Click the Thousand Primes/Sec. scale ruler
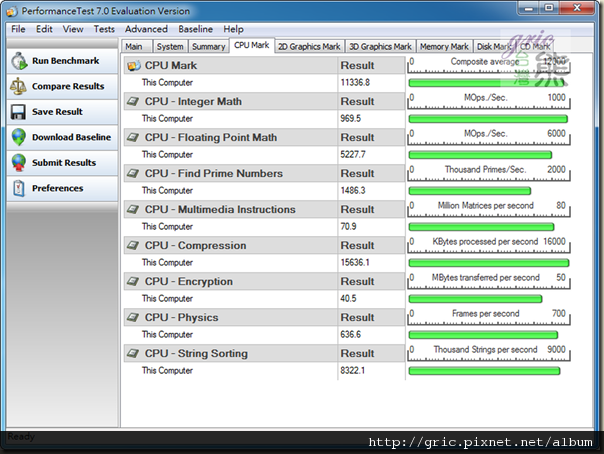This screenshot has height=454, width=604. (488, 173)
